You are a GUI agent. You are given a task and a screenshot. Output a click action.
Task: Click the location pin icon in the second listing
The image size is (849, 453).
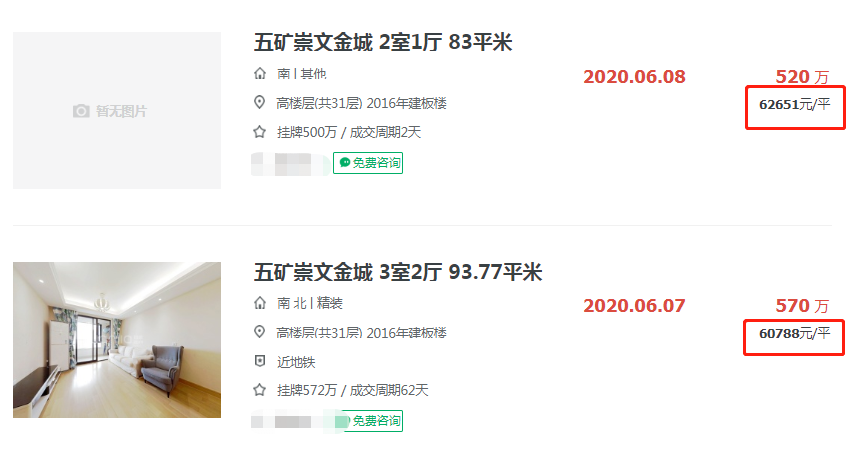(x=260, y=332)
